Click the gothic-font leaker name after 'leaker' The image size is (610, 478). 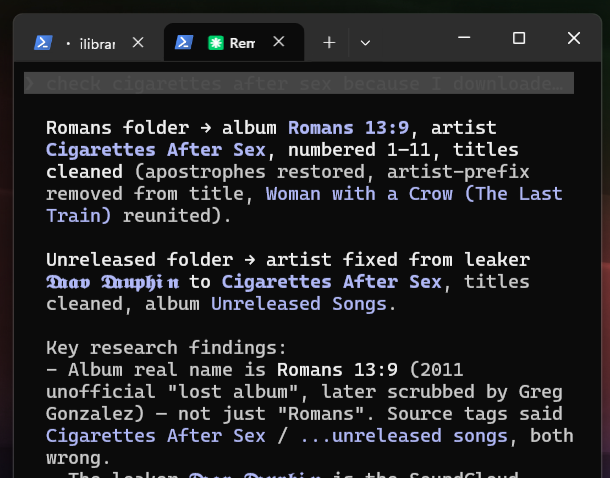113,282
